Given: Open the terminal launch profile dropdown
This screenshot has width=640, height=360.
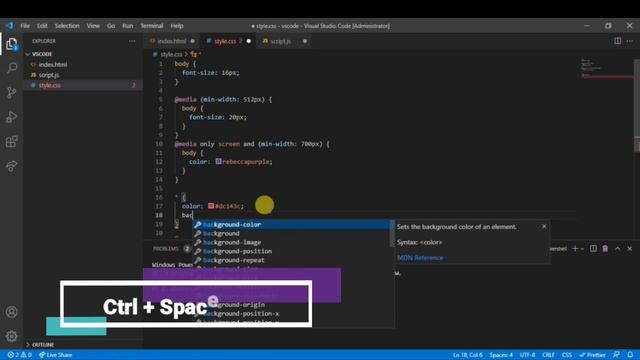Looking at the screenshot, I should pos(582,248).
